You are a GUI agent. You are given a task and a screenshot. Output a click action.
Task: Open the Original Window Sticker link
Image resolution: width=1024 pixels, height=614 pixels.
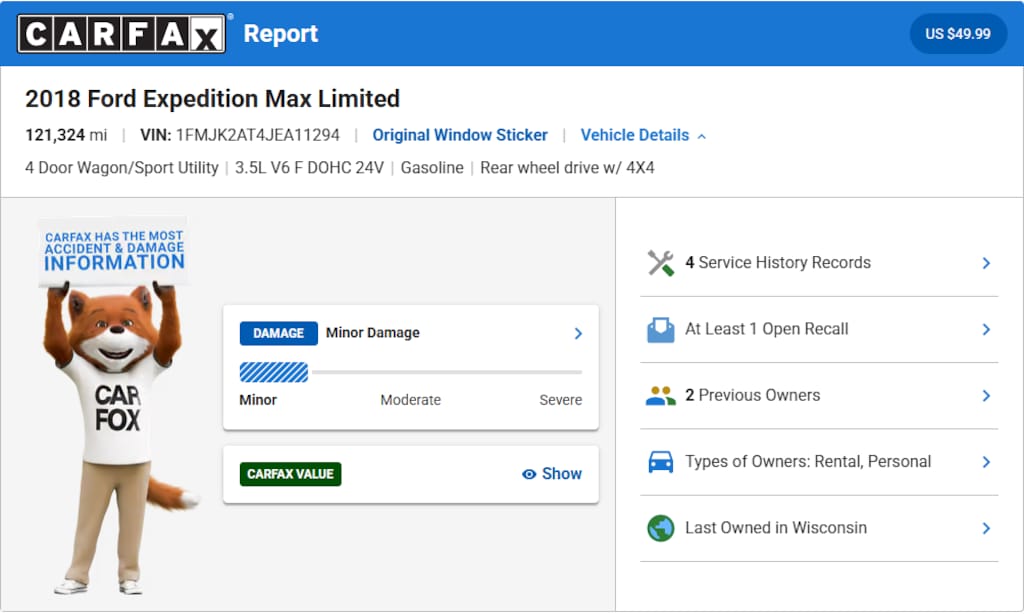pyautogui.click(x=460, y=135)
